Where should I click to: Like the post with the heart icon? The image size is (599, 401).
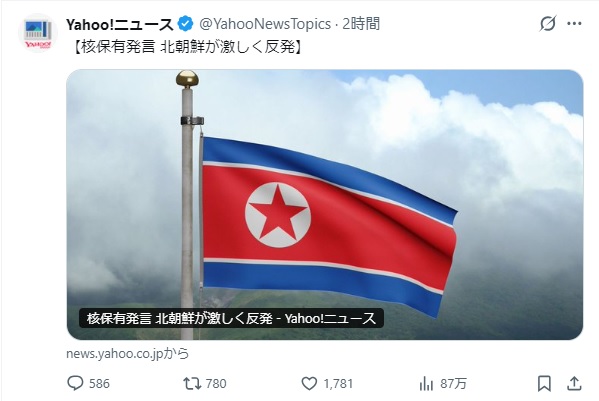309,383
